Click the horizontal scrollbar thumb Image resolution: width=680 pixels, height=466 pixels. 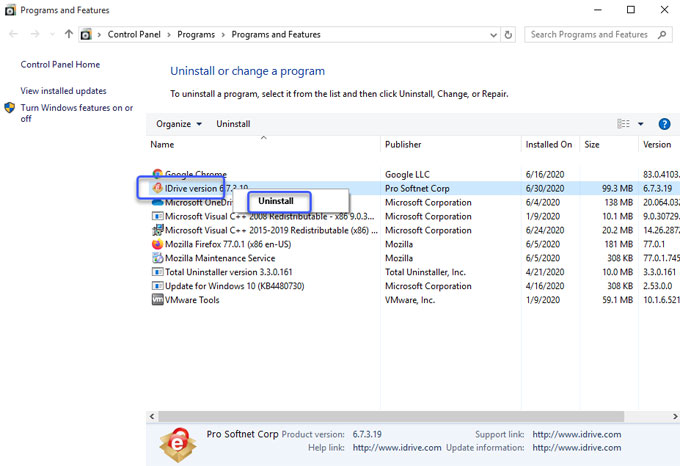[x=391, y=417]
